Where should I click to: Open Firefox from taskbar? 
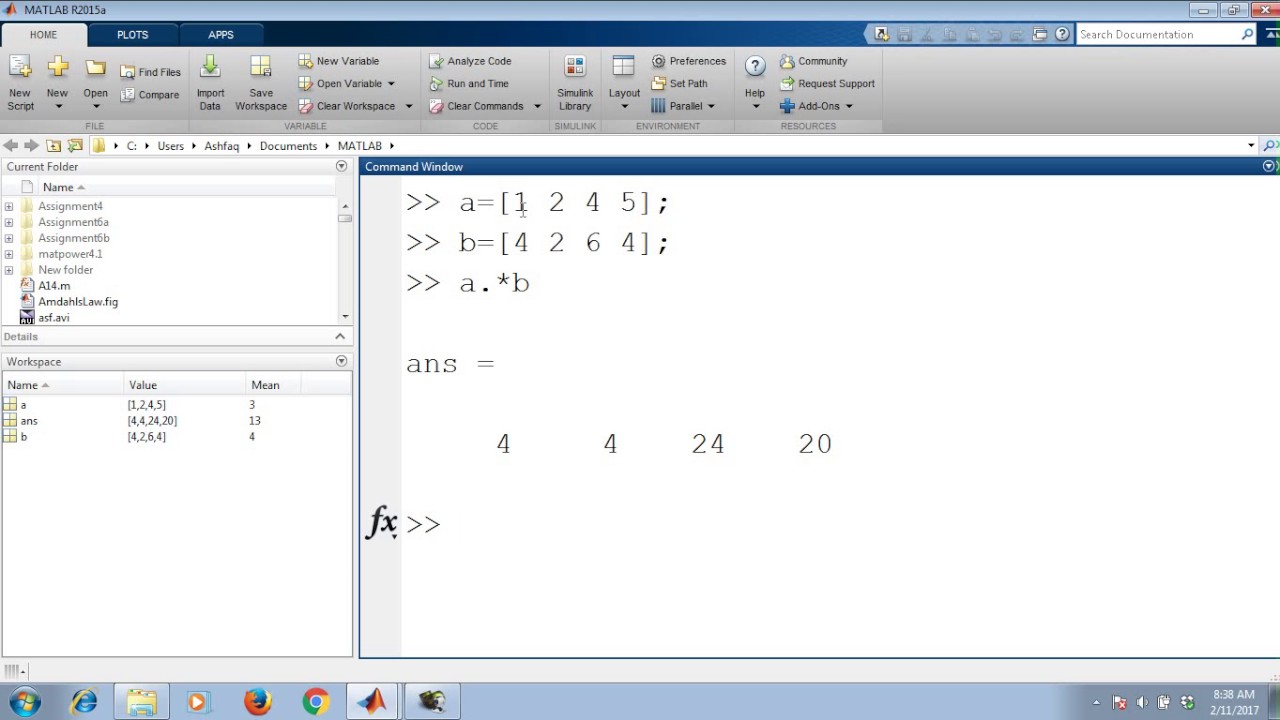257,702
